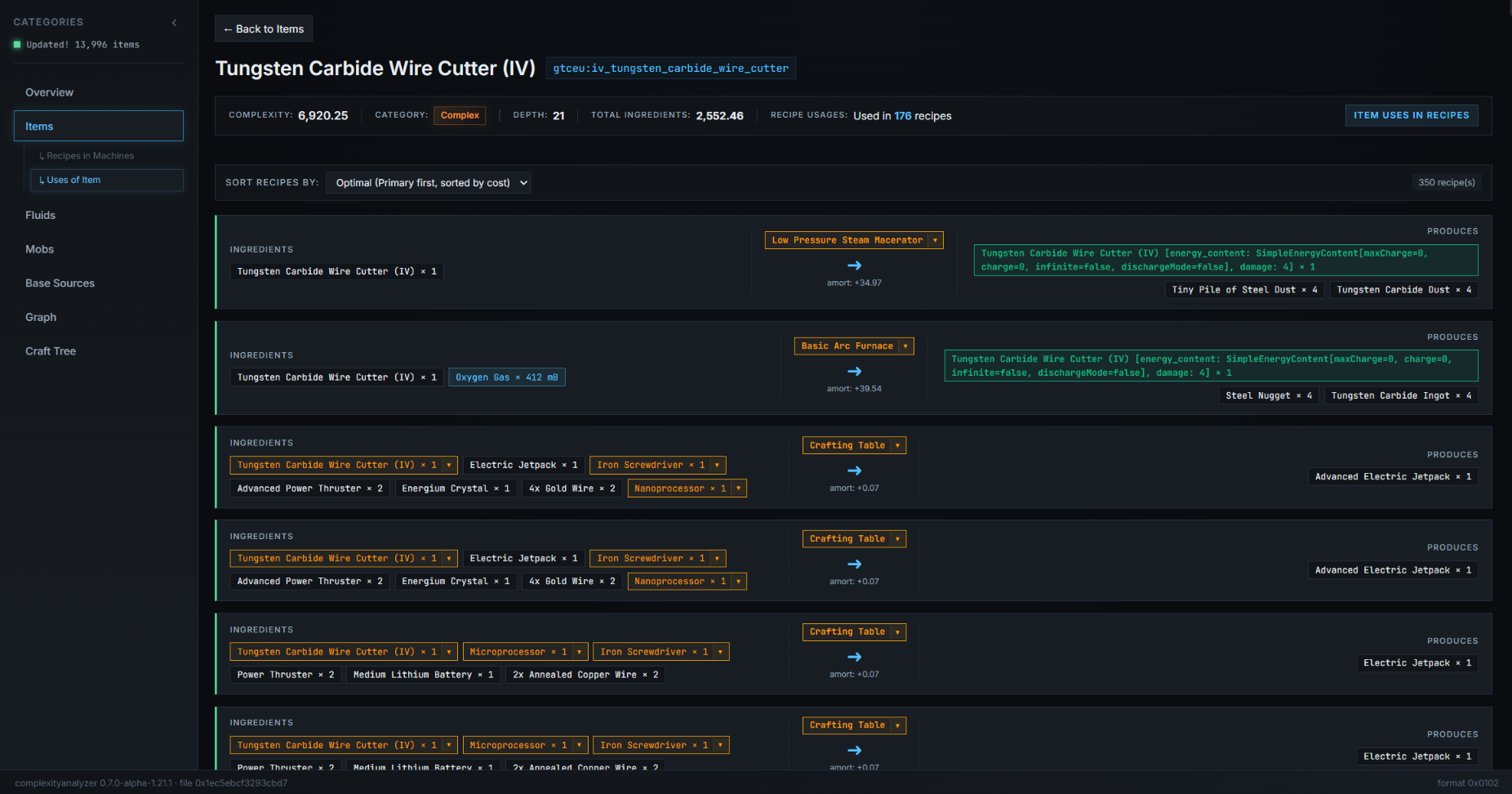Go back to Items list
Image resolution: width=1512 pixels, height=794 pixels.
pyautogui.click(x=264, y=29)
